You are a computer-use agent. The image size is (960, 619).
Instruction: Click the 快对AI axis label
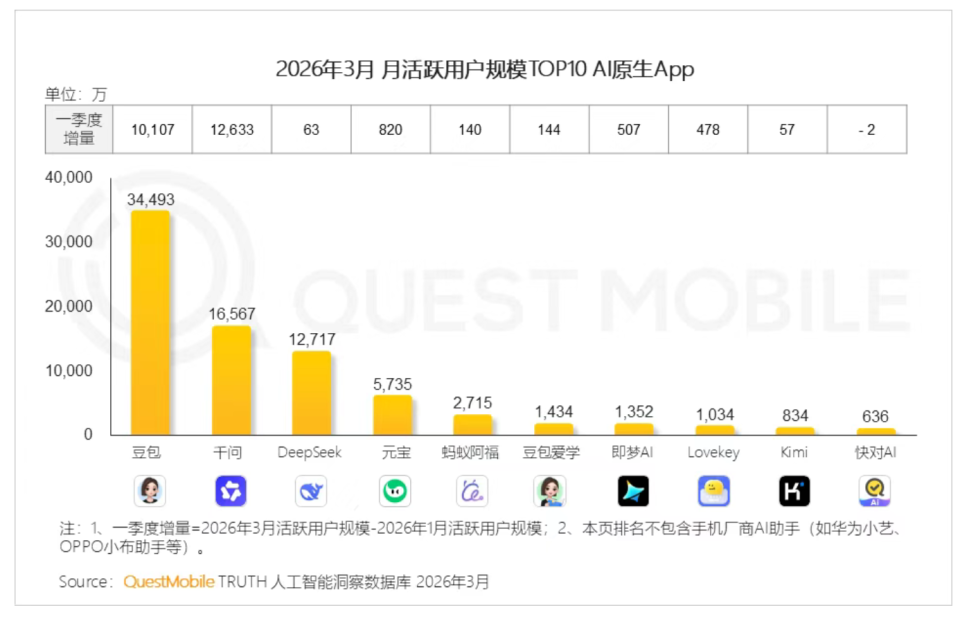tap(876, 452)
